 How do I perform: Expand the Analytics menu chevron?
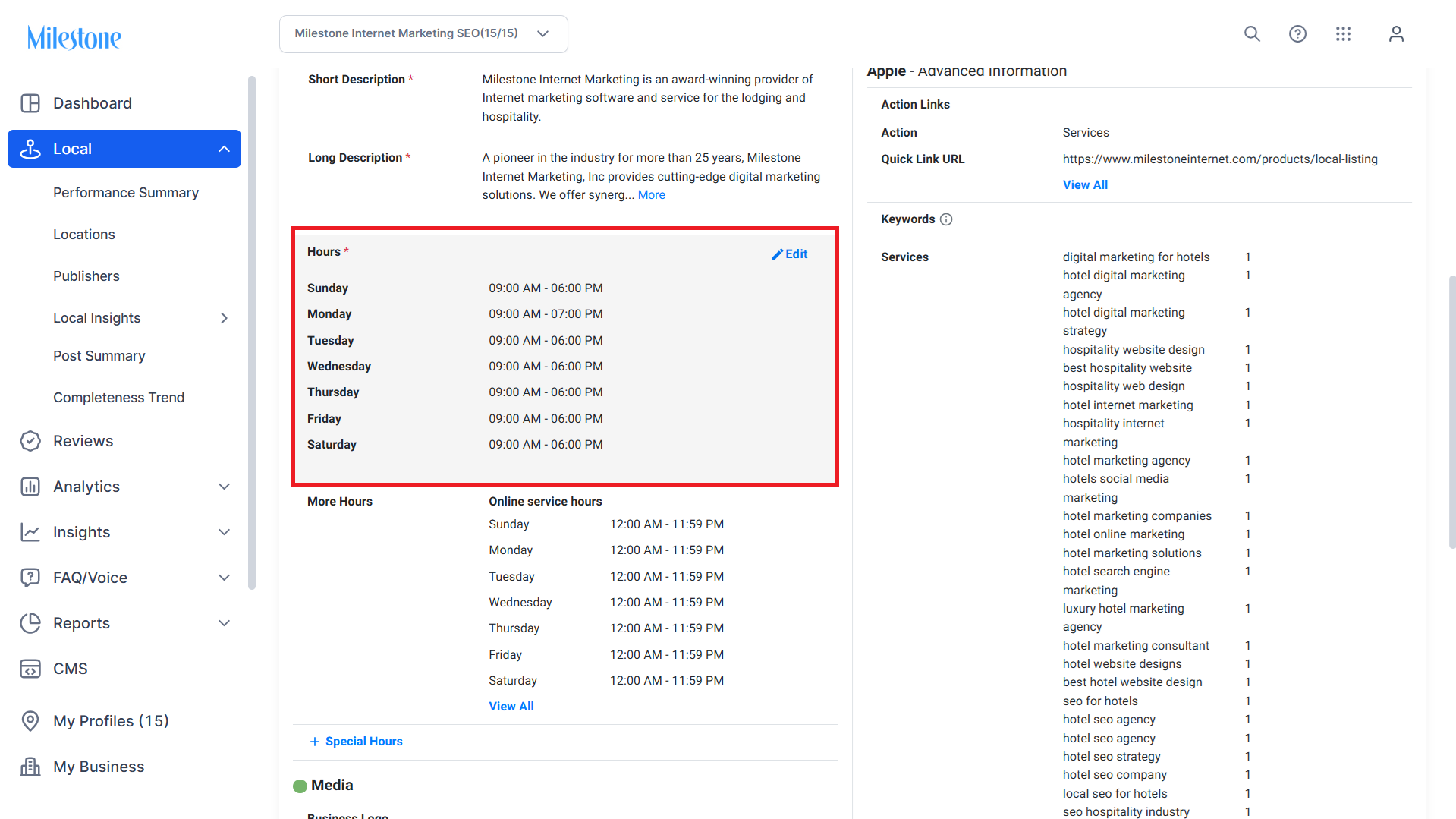pyautogui.click(x=224, y=487)
